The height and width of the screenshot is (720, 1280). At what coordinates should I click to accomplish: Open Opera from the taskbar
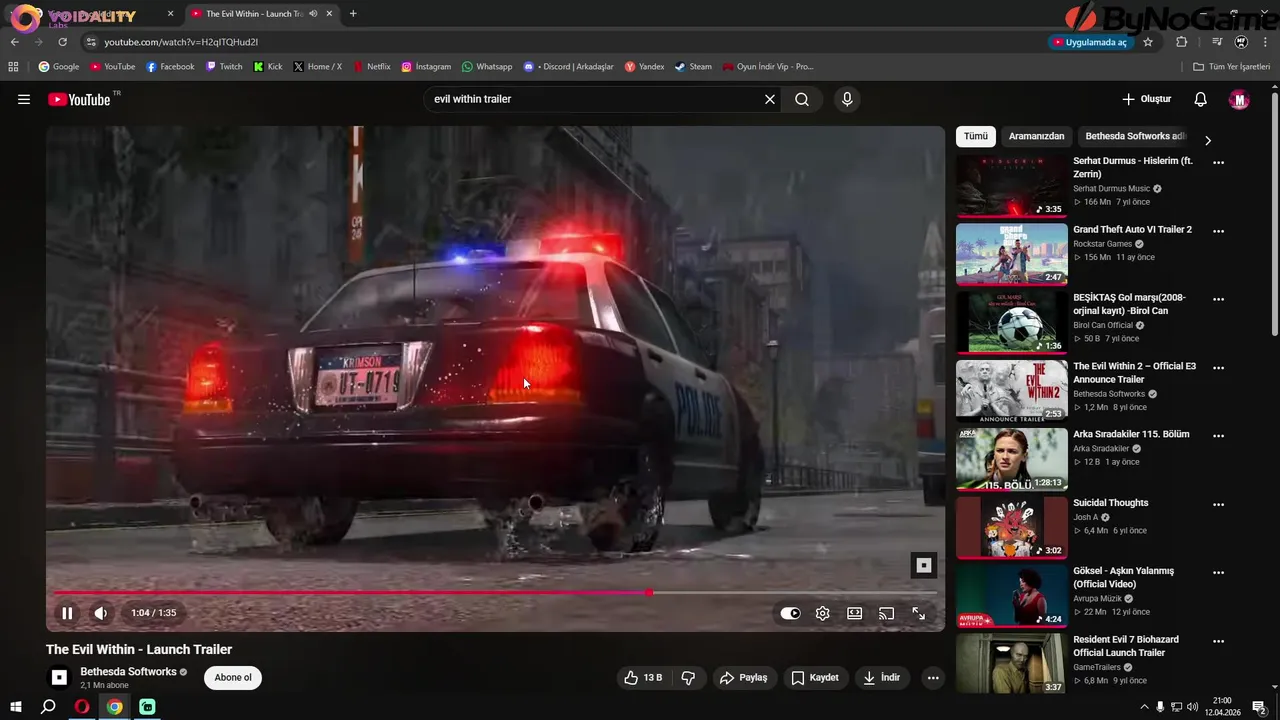[x=82, y=707]
